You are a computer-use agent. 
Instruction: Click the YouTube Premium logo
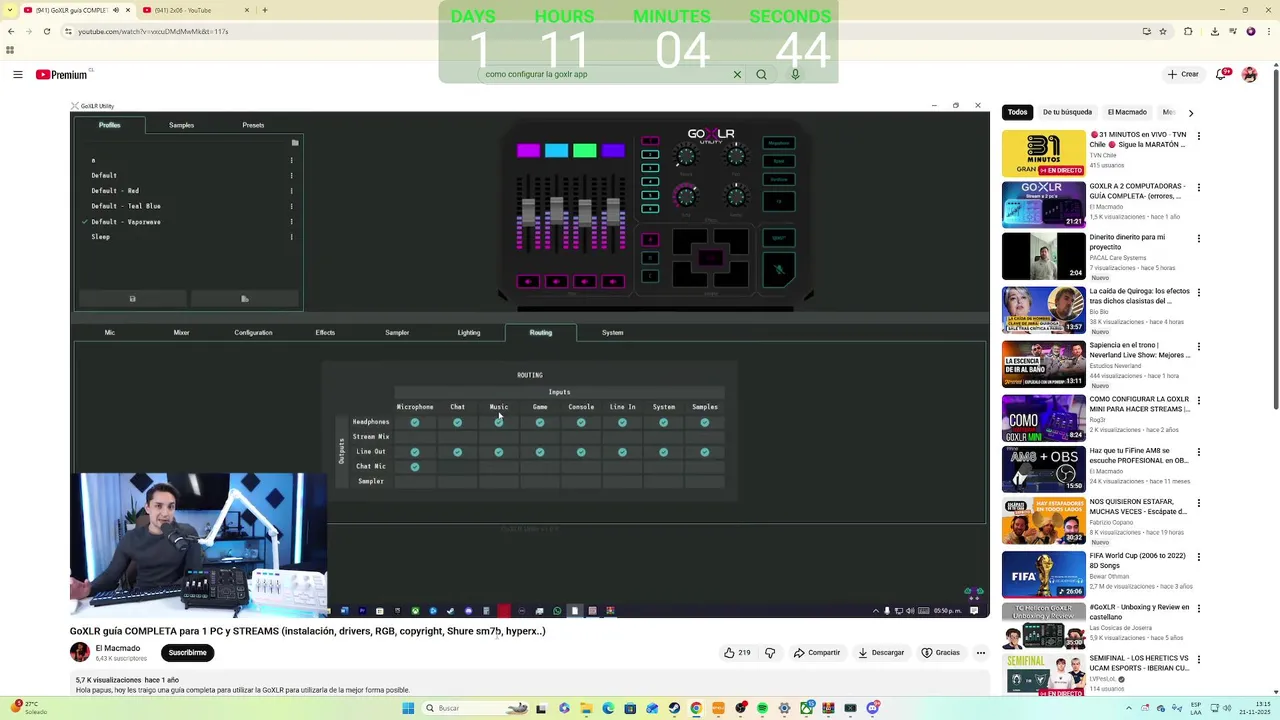[62, 74]
